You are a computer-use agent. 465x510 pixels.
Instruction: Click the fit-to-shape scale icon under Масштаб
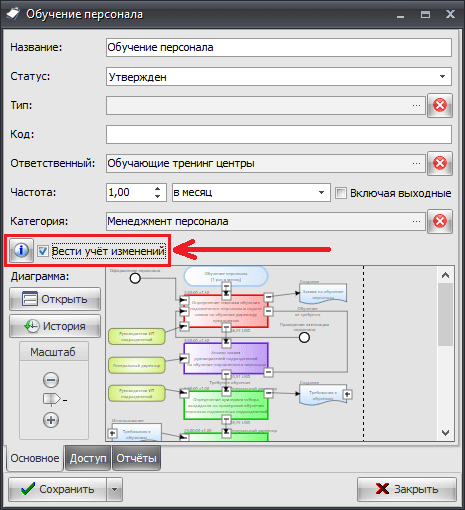(53, 400)
